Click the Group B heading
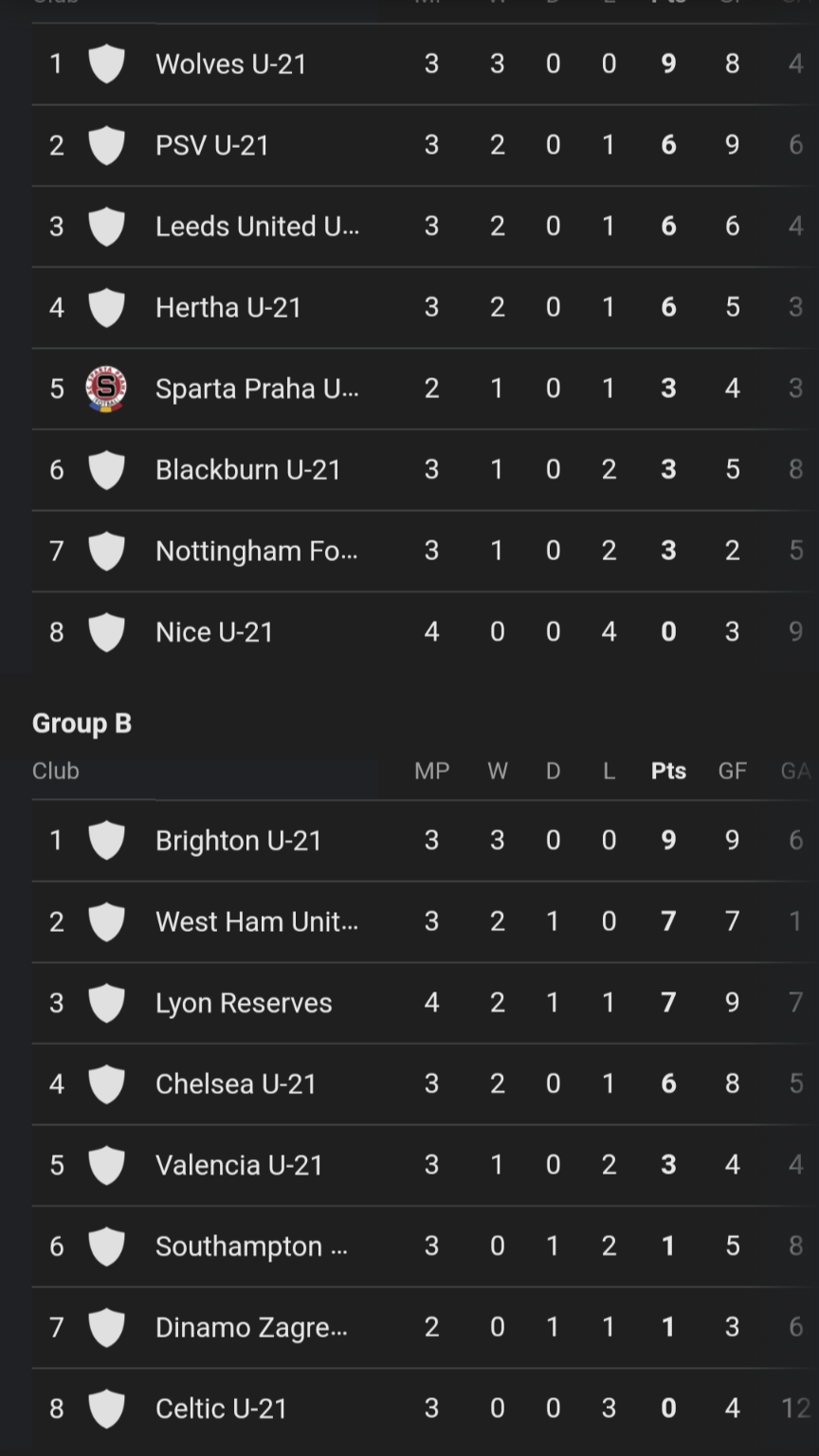The width and height of the screenshot is (819, 1456). 82,723
